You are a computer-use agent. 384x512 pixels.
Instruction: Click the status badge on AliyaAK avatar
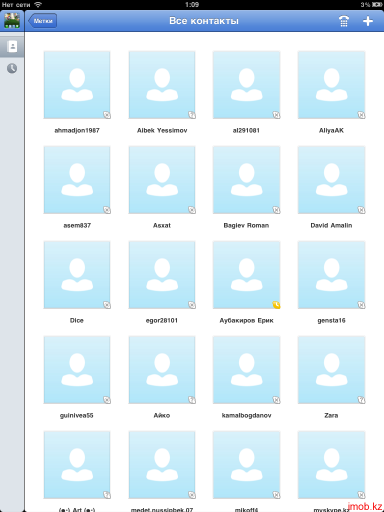tap(361, 115)
